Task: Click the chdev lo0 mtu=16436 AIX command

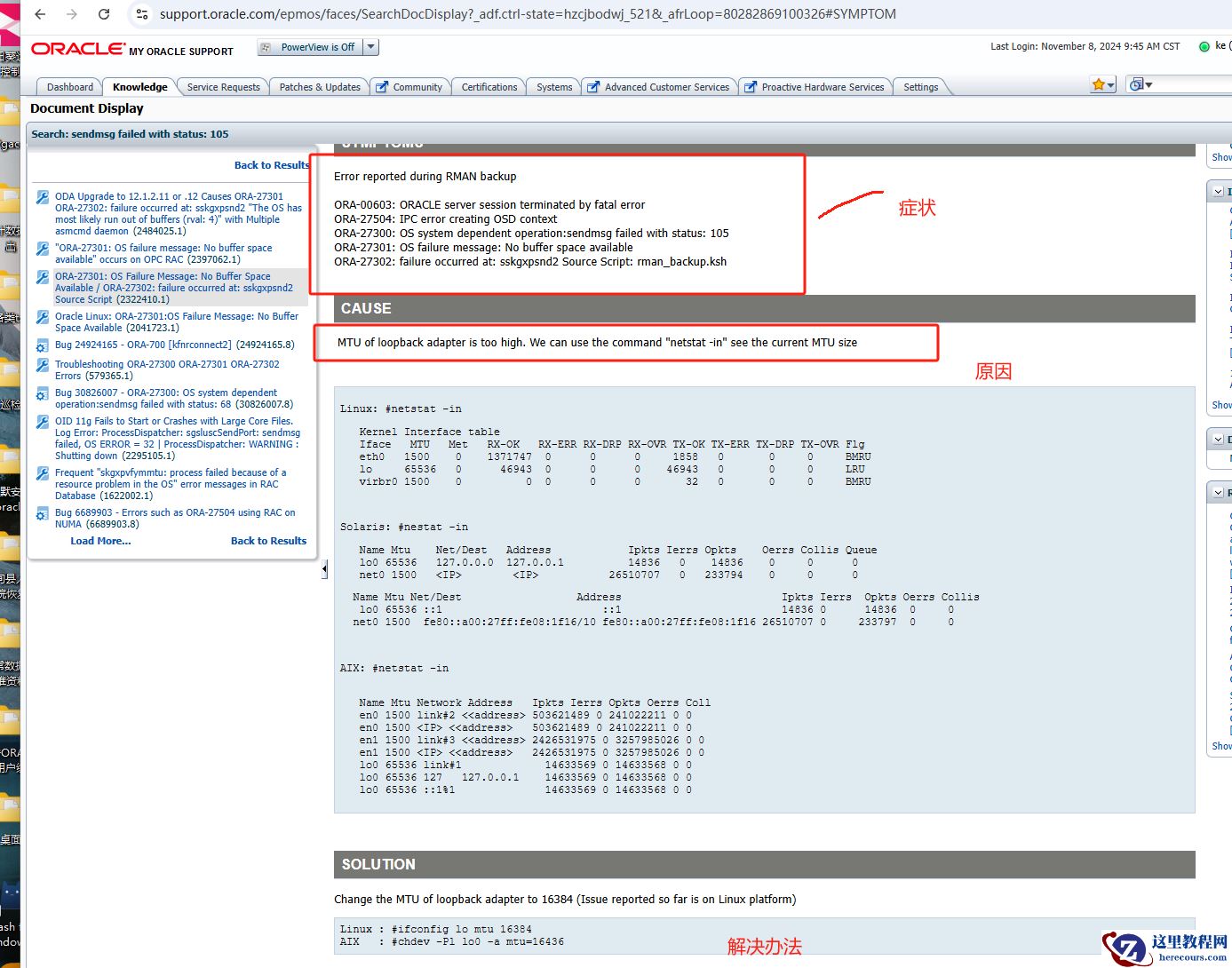Action: 478,941
